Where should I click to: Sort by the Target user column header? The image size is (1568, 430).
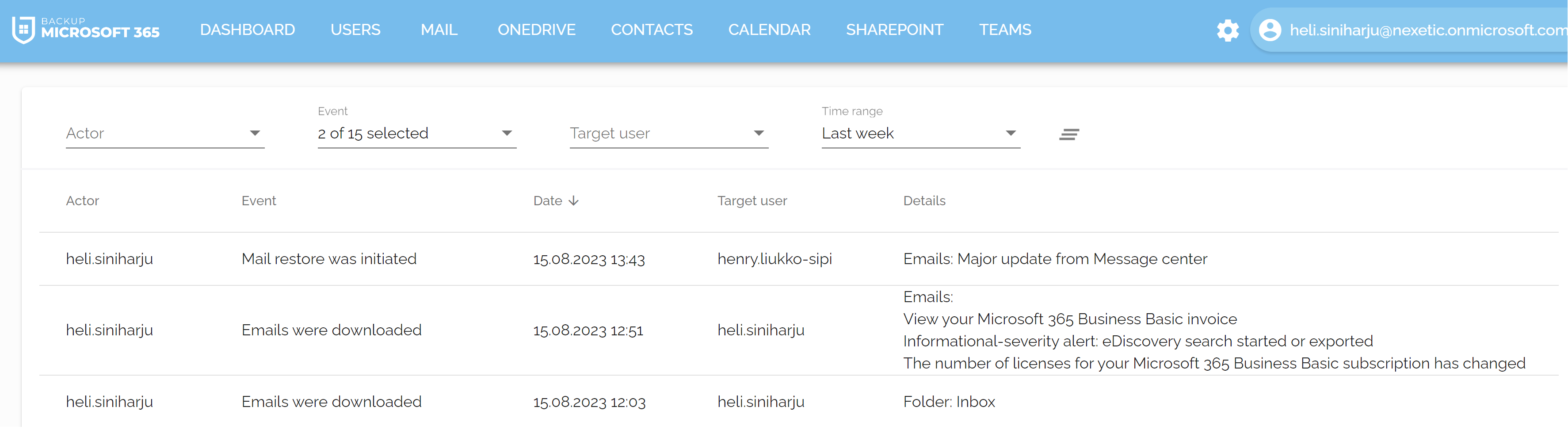[x=752, y=201]
